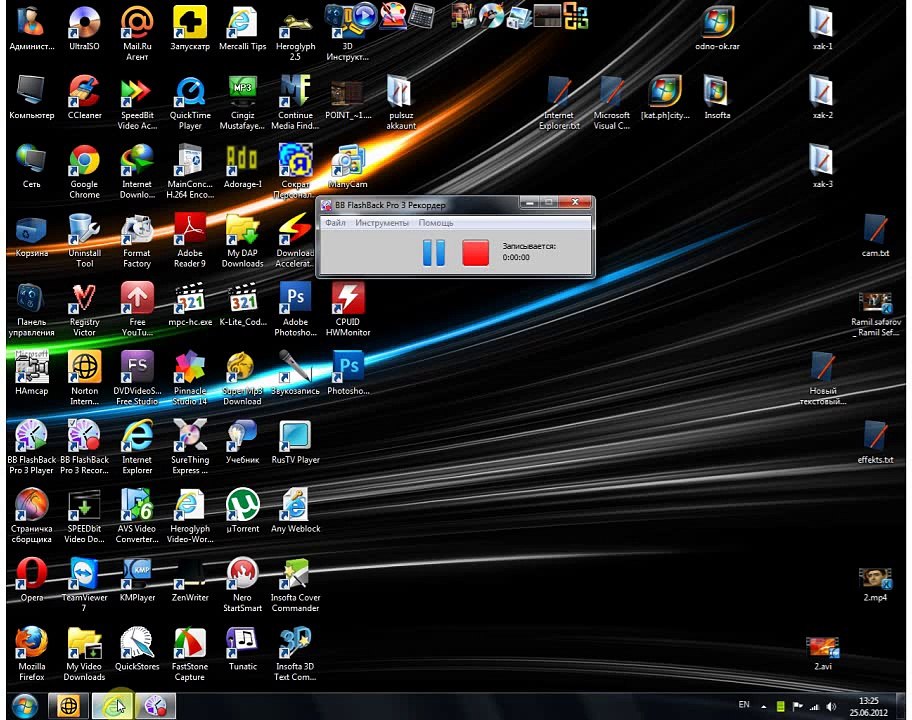
Task: Open the volume control in system tray
Action: tap(831, 707)
